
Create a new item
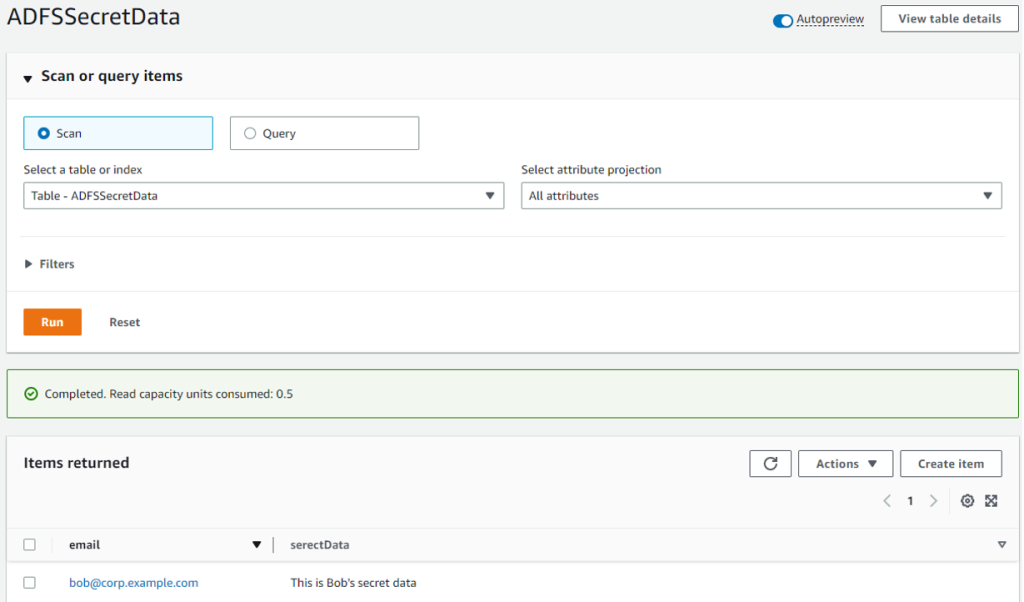point(950,463)
